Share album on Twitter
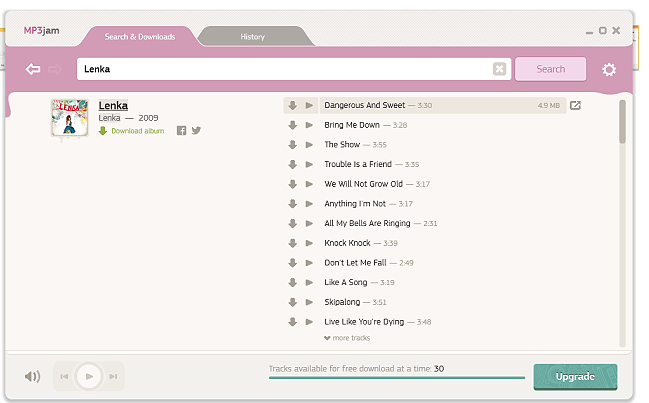649x403 pixels. (x=196, y=131)
